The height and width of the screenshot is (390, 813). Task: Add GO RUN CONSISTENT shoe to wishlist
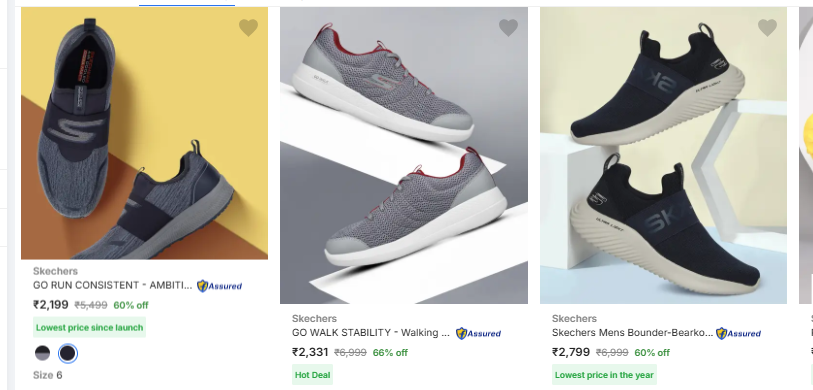coord(248,27)
